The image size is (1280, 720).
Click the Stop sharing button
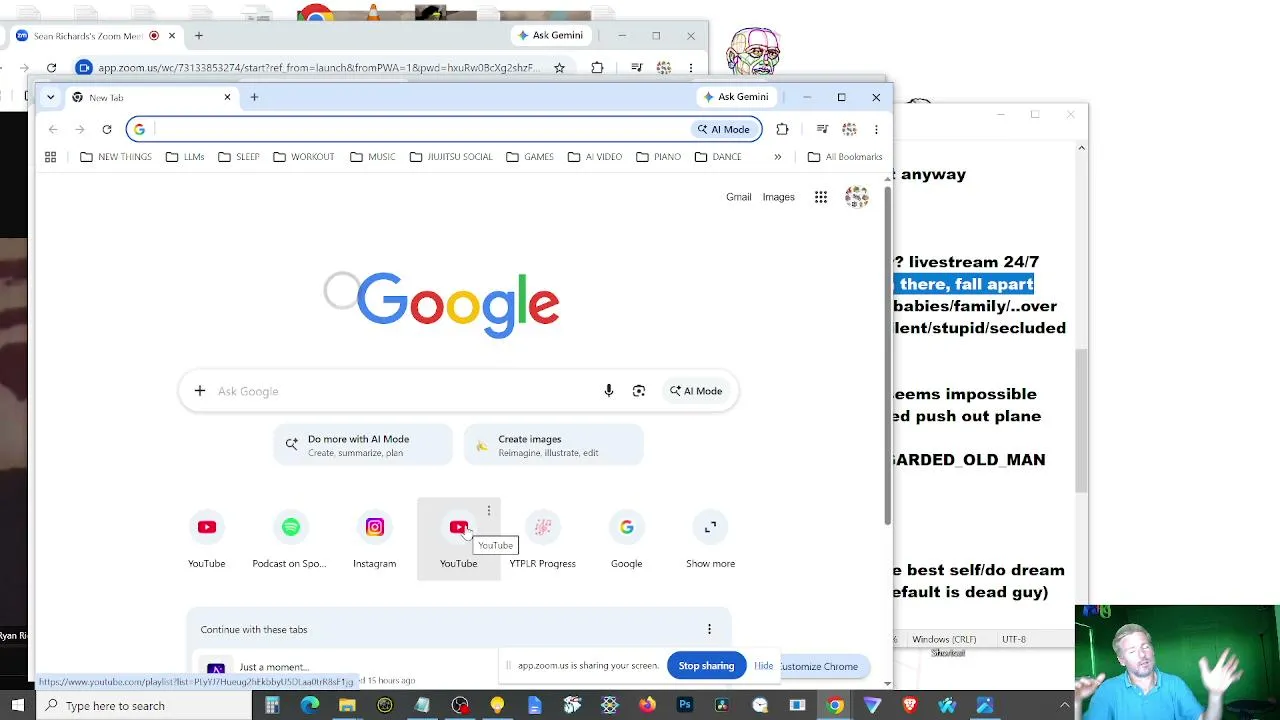tap(706, 666)
